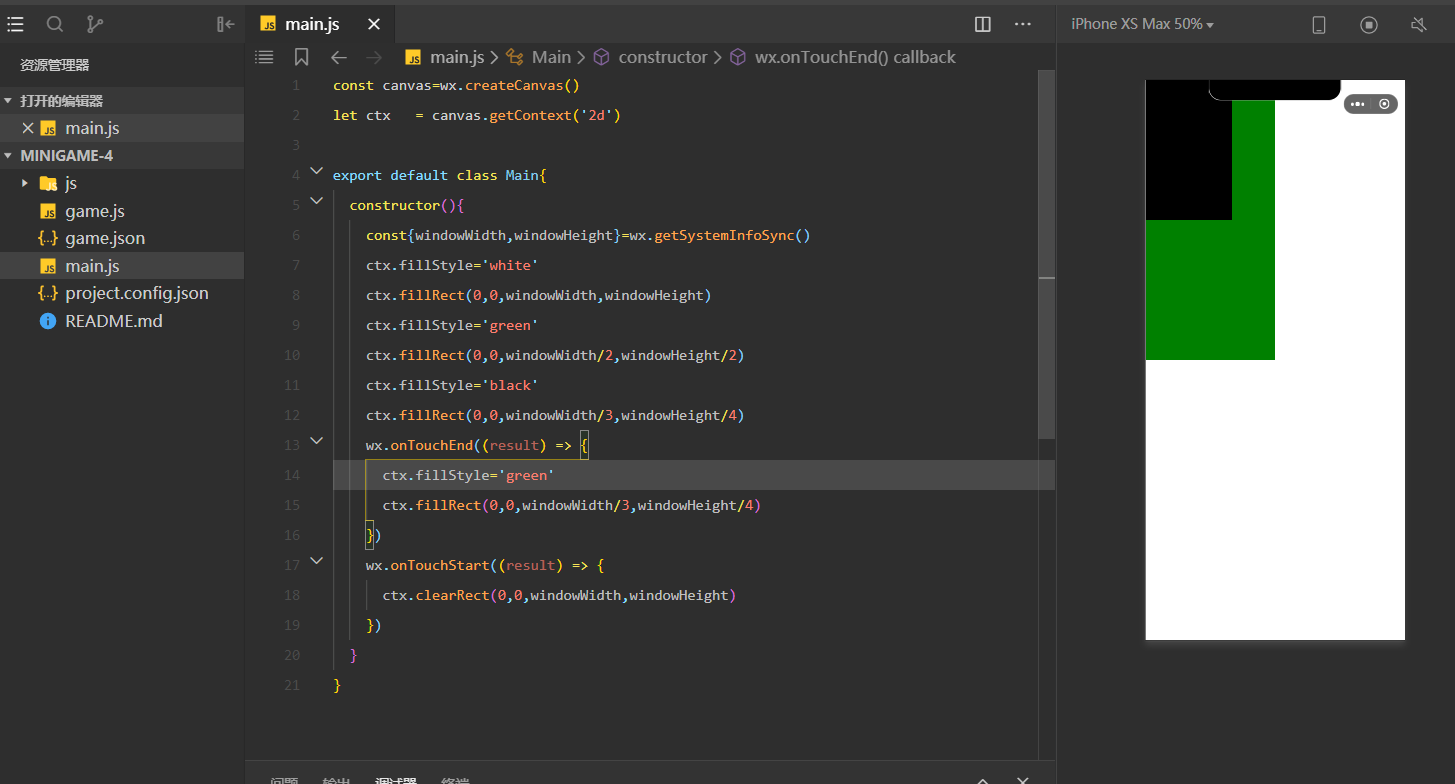The image size is (1455, 784).
Task: Fold the wx.onTouchStart callback at line 17
Action: click(317, 561)
